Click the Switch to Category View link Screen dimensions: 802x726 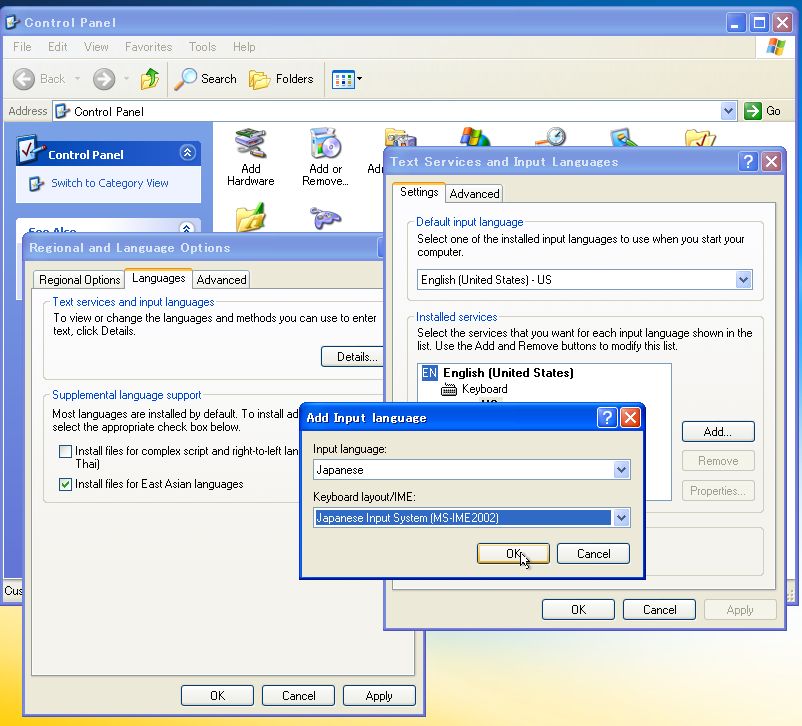[109, 183]
